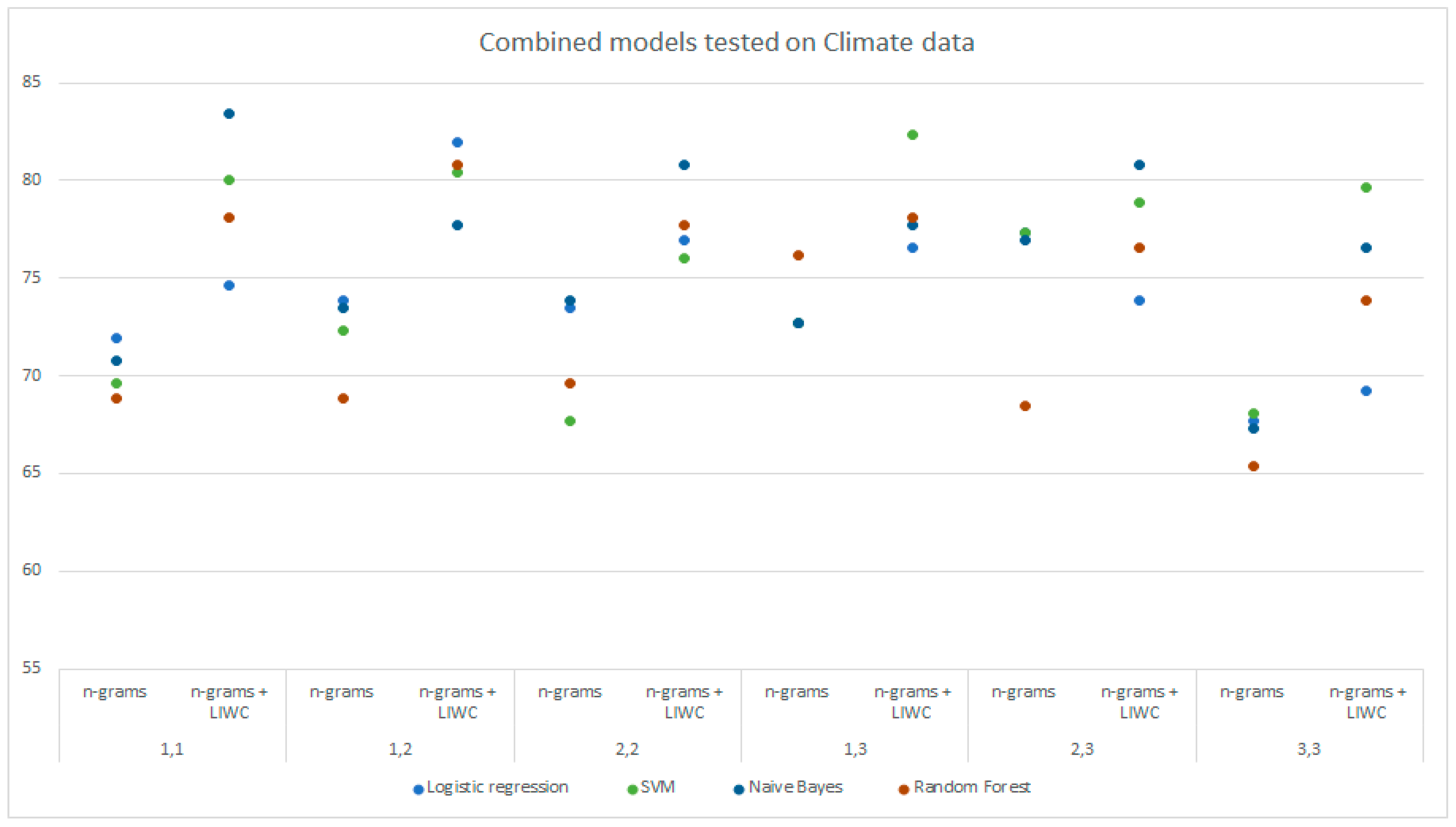Click the orange Random Forest legend marker
The width and height of the screenshot is (1456, 827).
pos(903,790)
